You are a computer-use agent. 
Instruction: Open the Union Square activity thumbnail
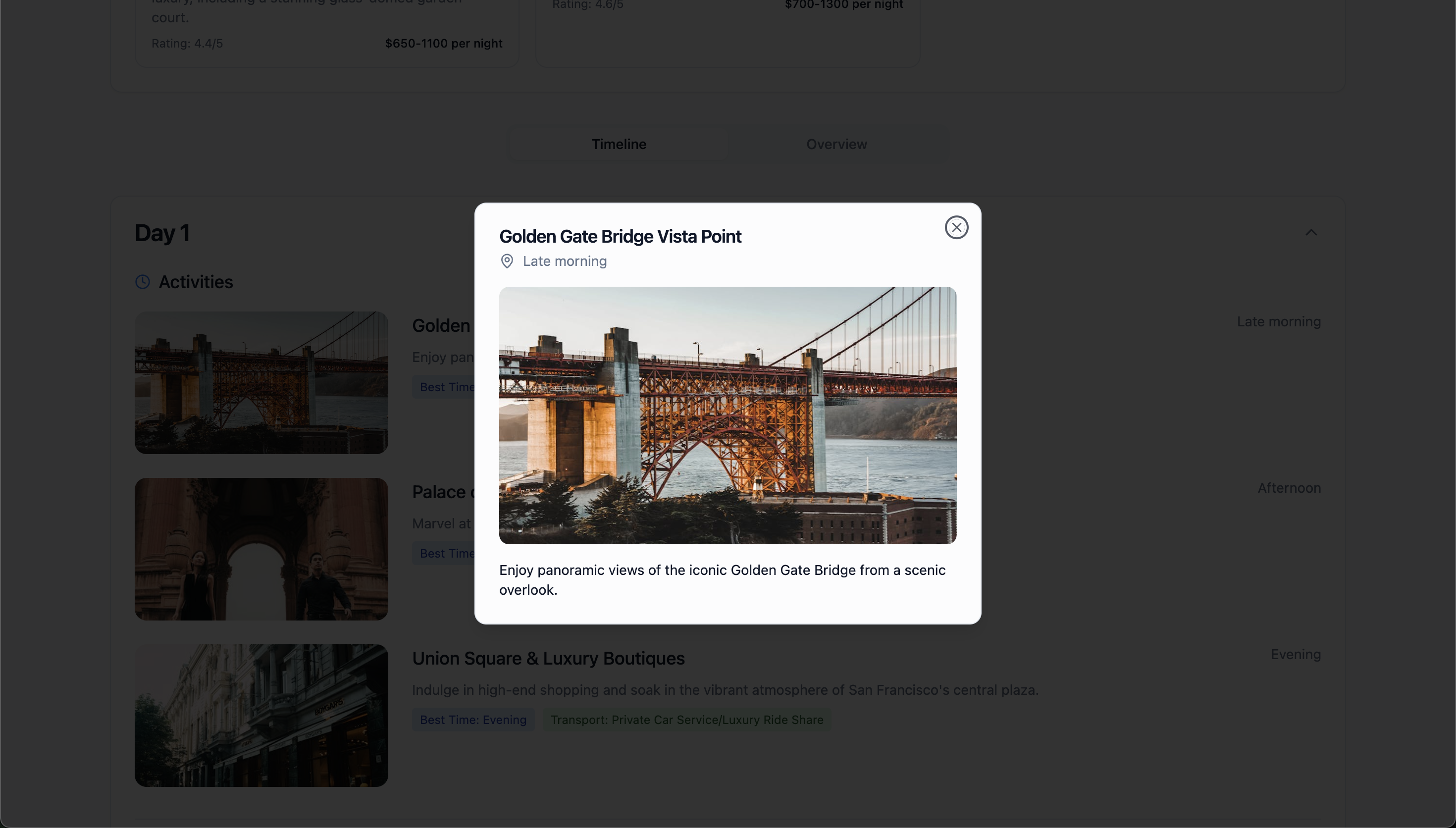(x=261, y=716)
